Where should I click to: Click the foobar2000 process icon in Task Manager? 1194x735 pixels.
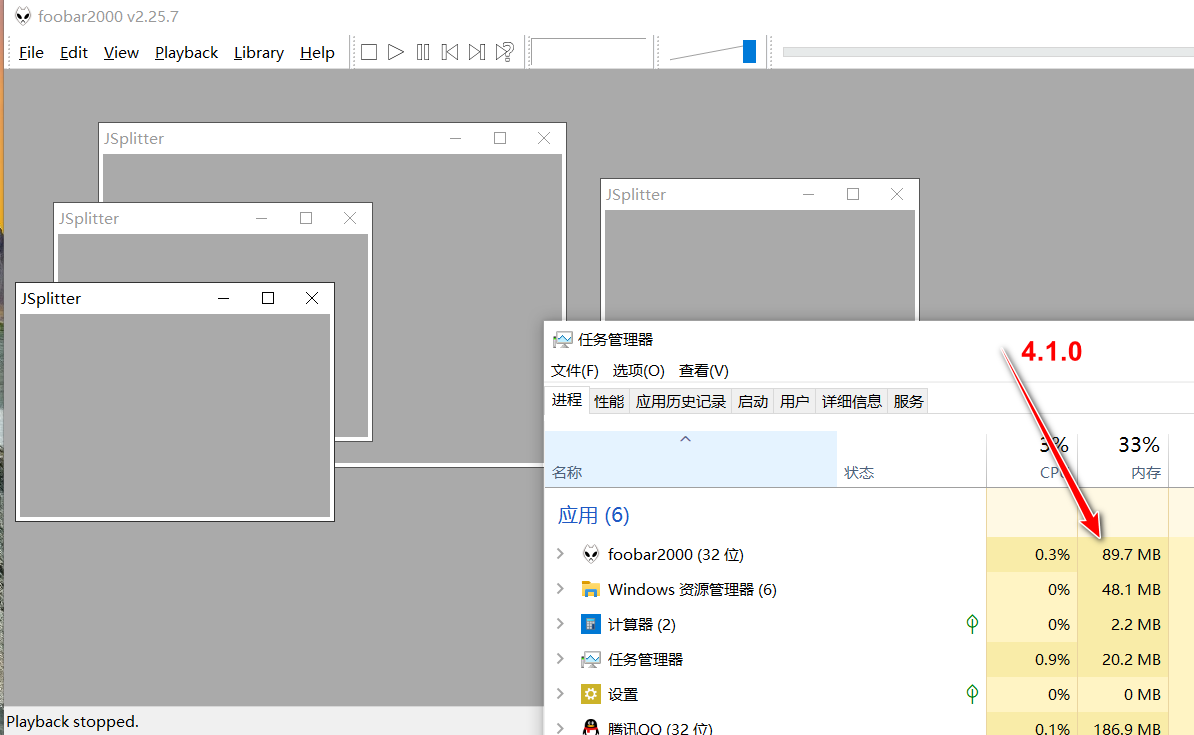tap(591, 554)
